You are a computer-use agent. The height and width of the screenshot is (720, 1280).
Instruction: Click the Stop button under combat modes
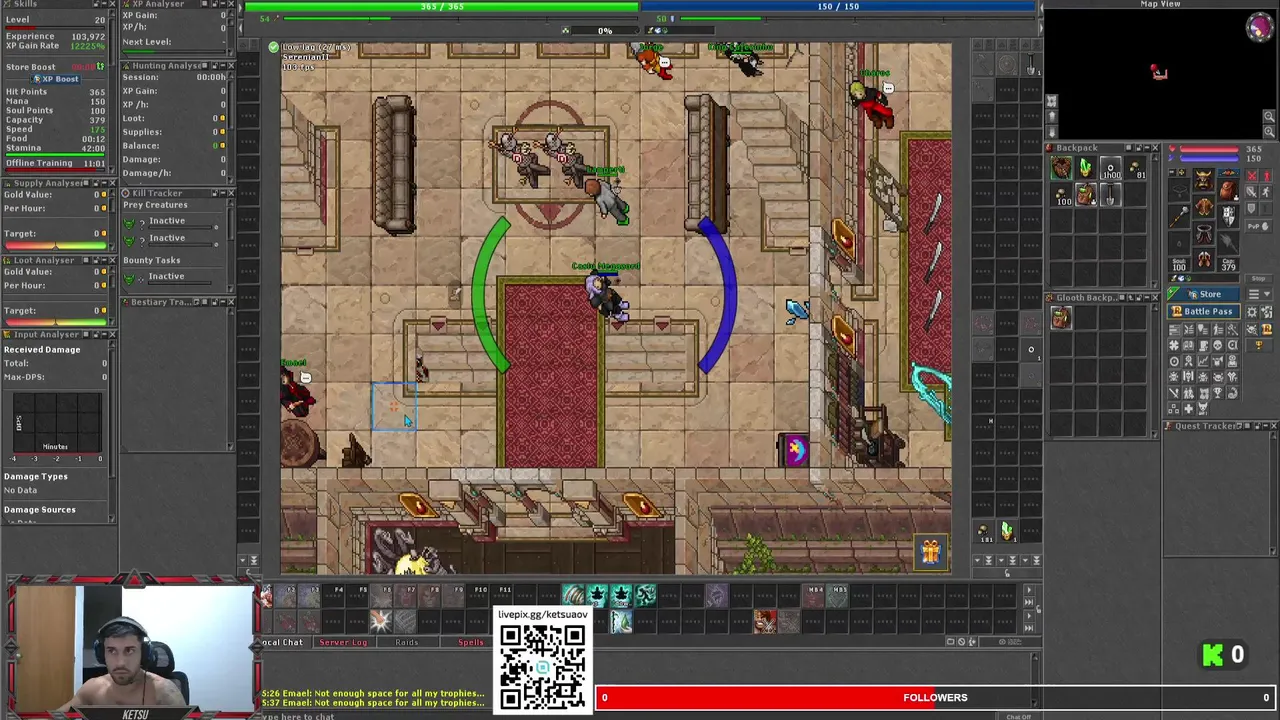pos(1259,279)
